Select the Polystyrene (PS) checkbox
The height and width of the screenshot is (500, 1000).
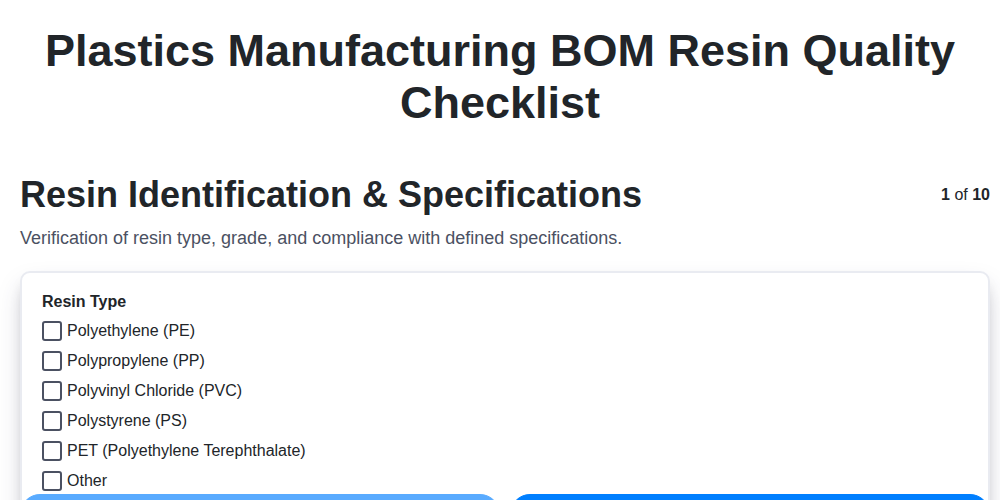[52, 421]
